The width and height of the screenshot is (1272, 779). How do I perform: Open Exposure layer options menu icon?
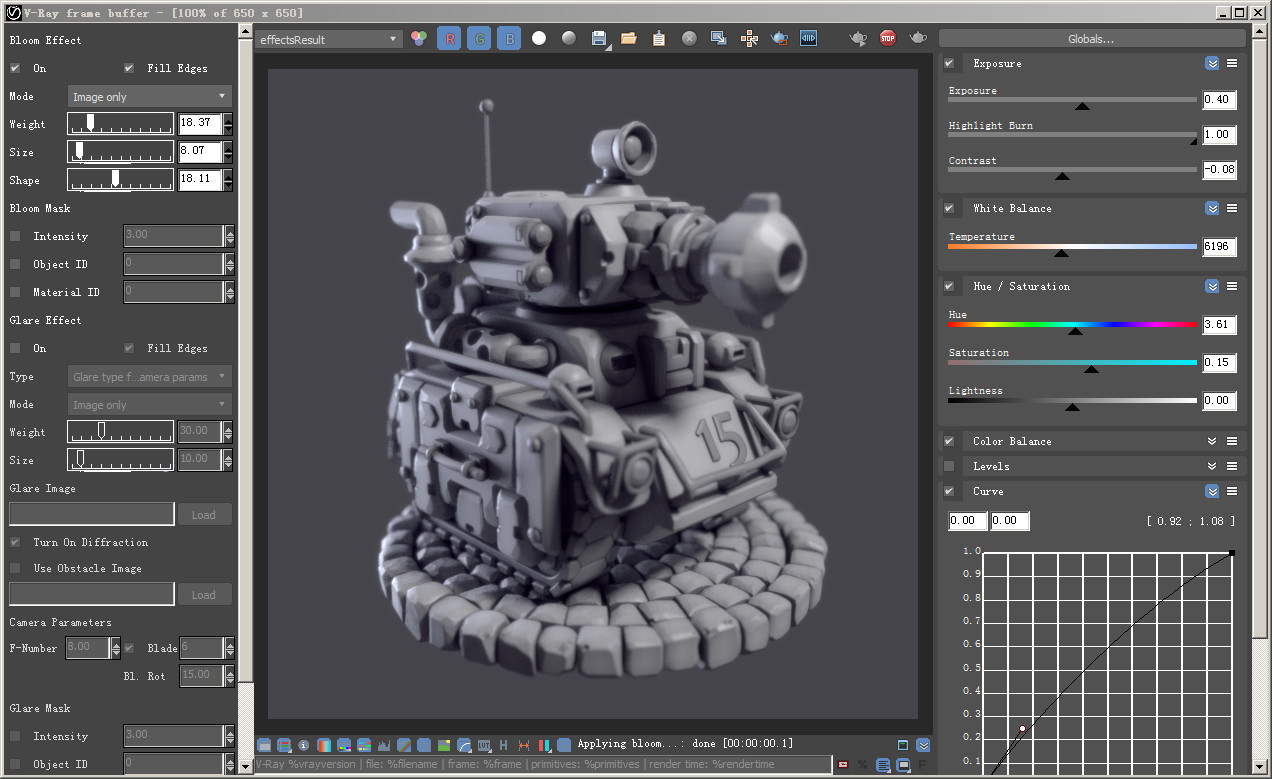(1232, 63)
